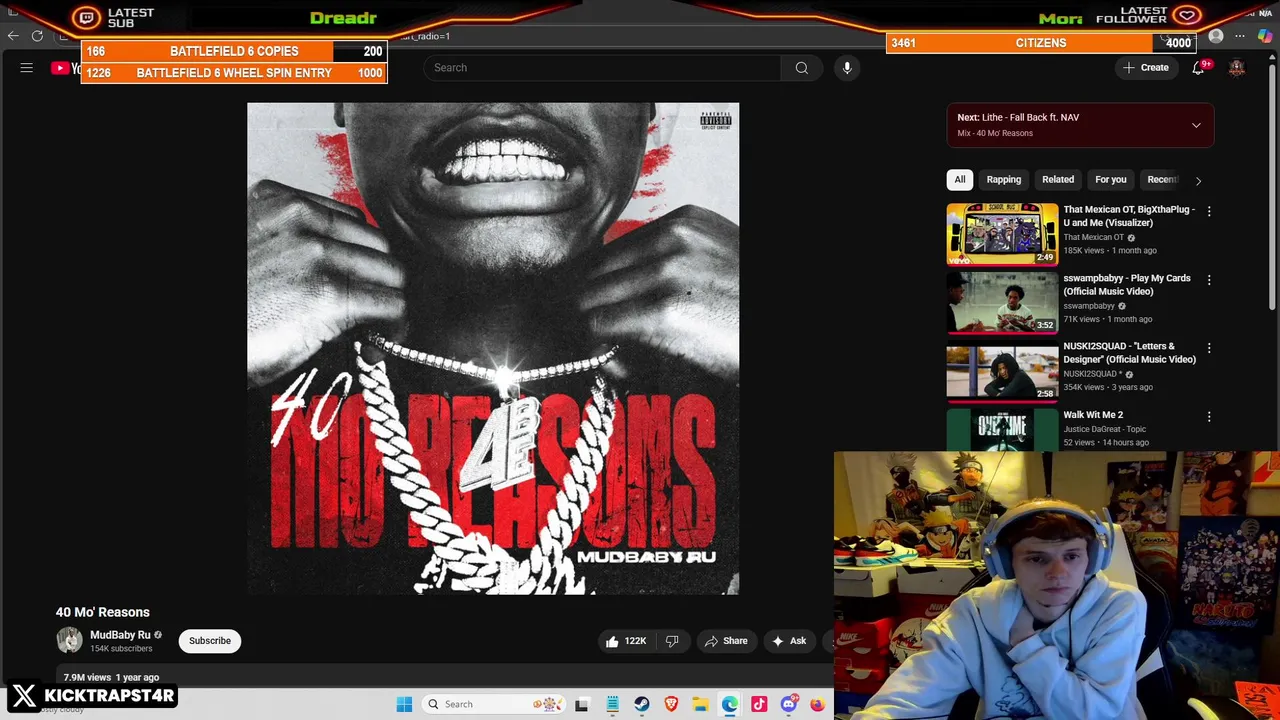Open options for That Mexican OT video
The image size is (1280, 720).
(1209, 212)
